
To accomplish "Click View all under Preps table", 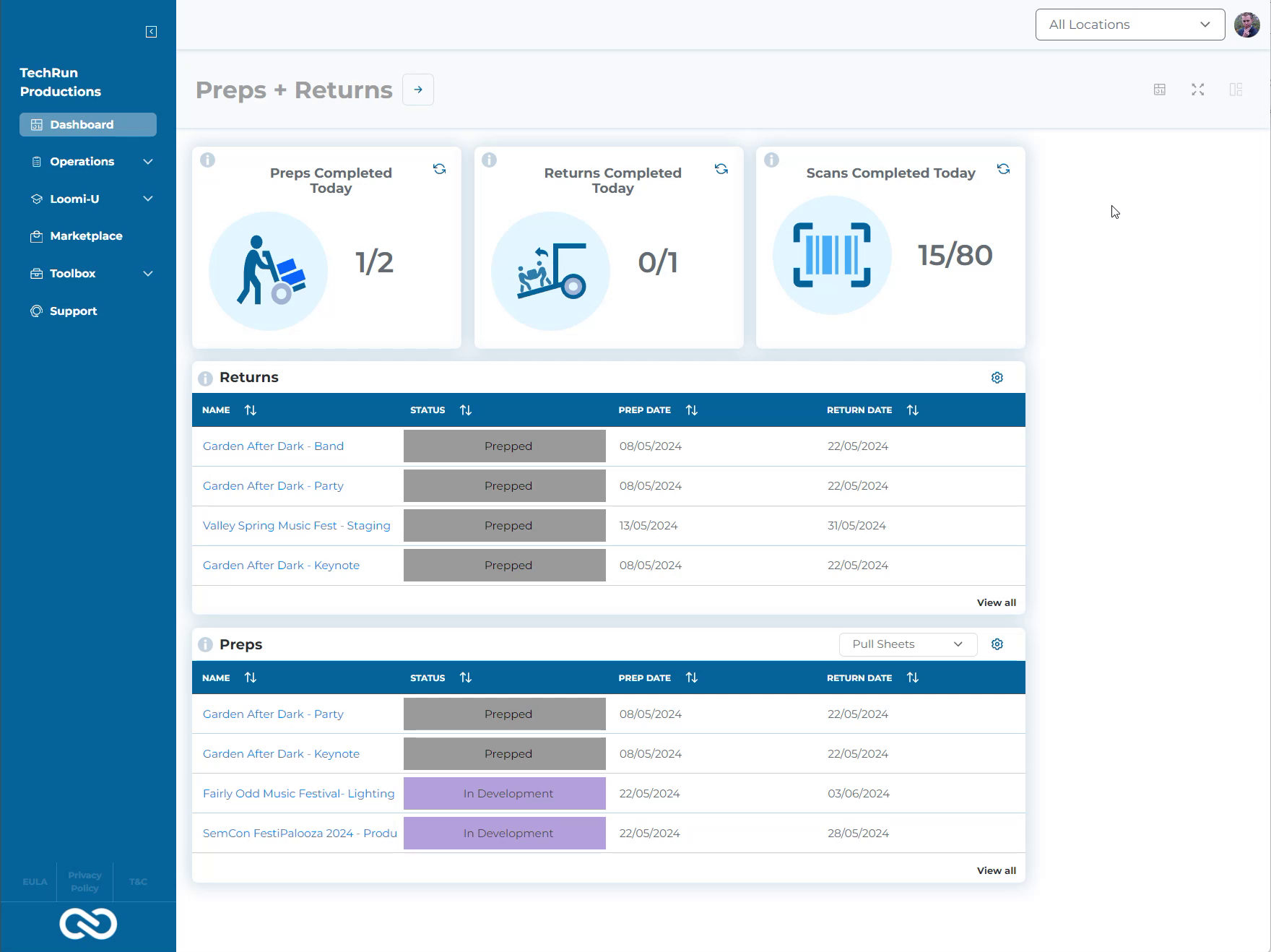I will [996, 870].
